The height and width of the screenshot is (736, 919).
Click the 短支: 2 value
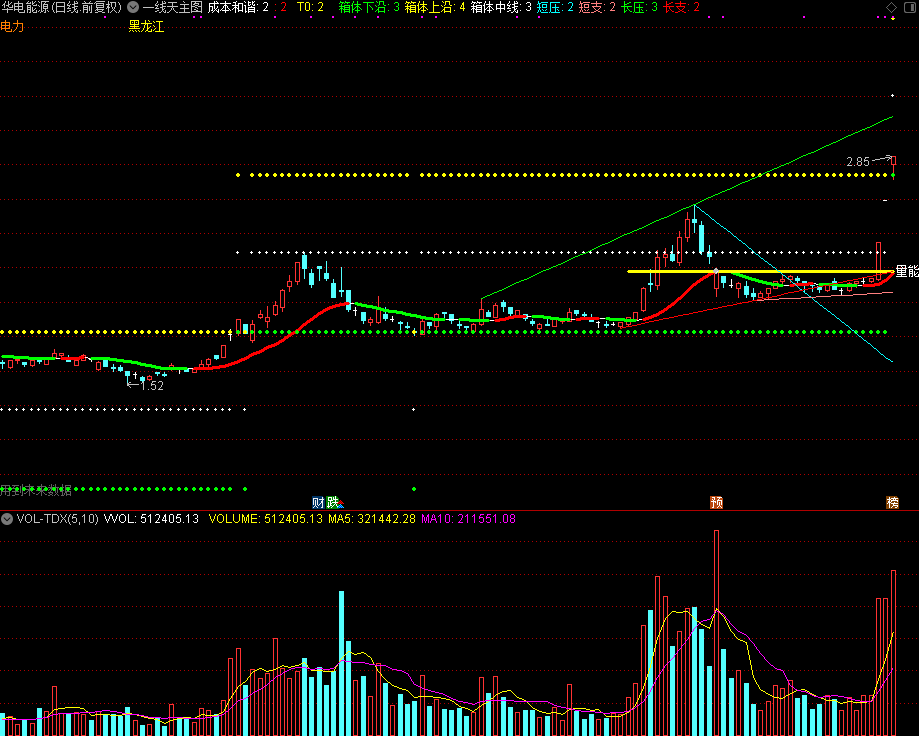(x=597, y=7)
